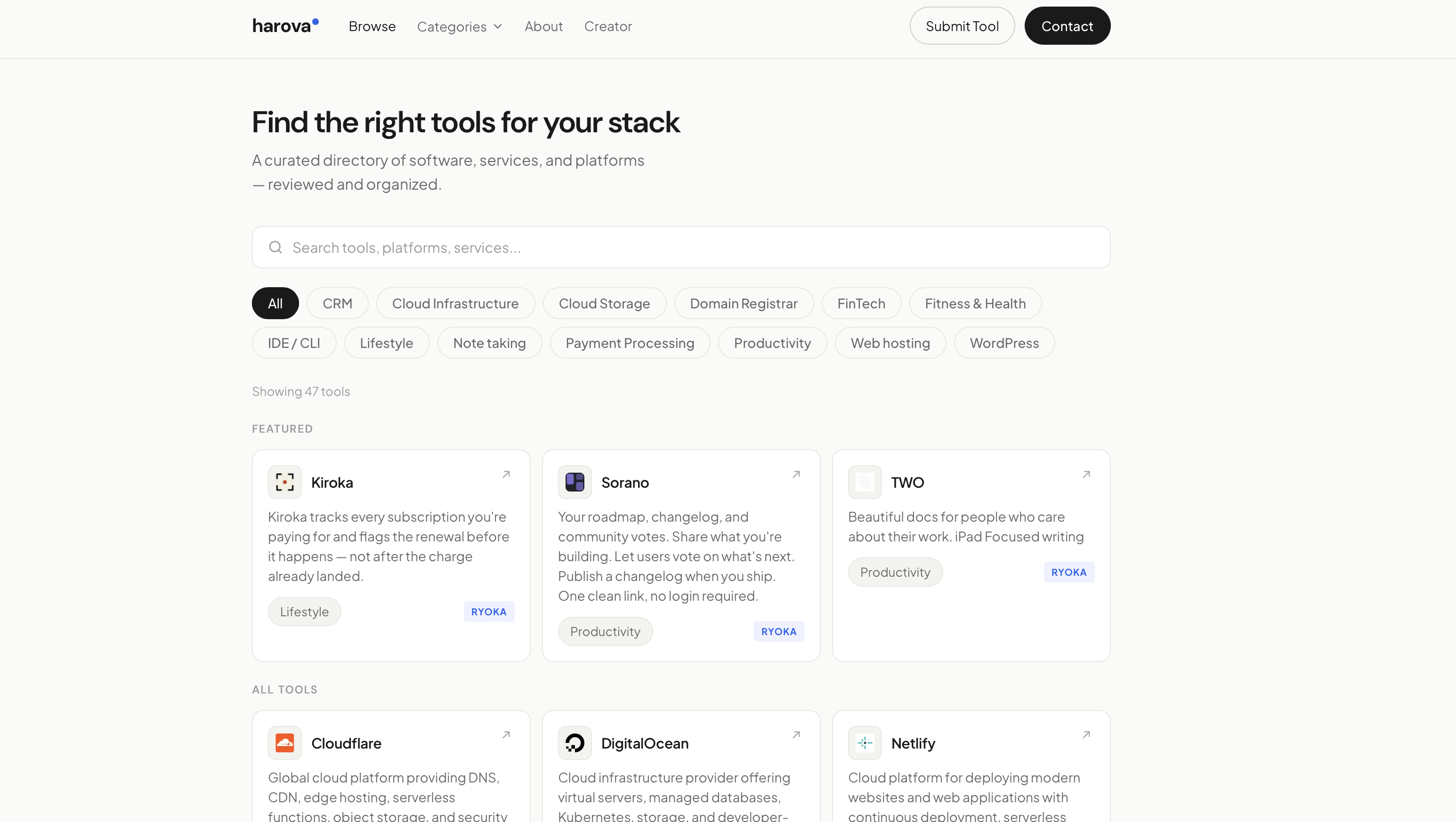Open DigitalOcean external link arrow
The width and height of the screenshot is (1456, 822).
click(x=796, y=735)
